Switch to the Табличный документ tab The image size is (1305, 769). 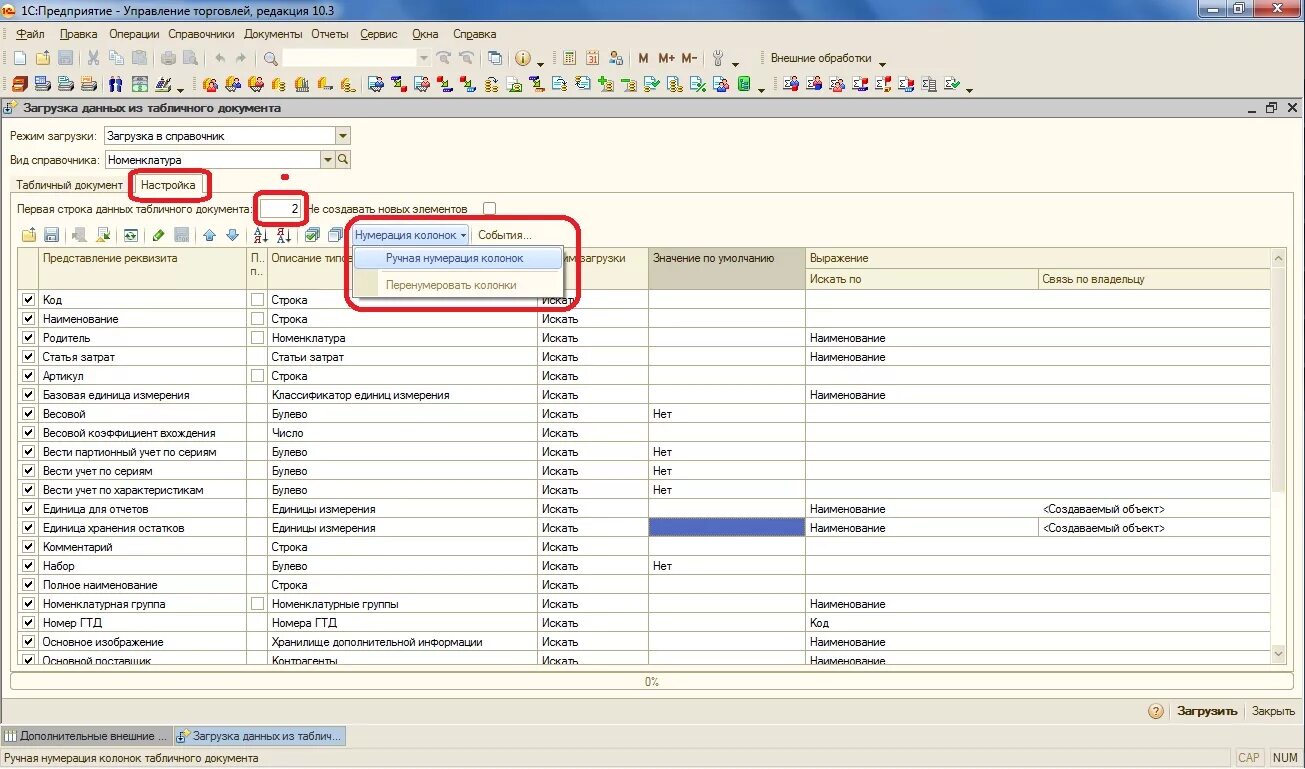click(69, 185)
